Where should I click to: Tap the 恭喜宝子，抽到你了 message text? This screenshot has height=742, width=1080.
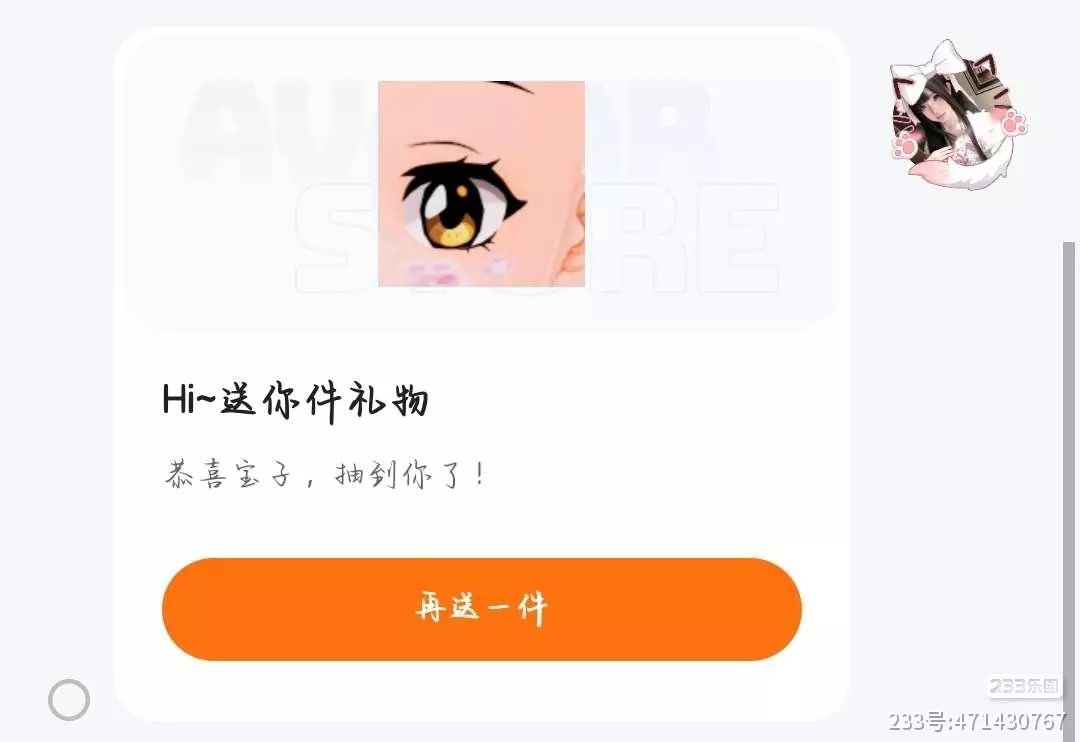tap(325, 474)
